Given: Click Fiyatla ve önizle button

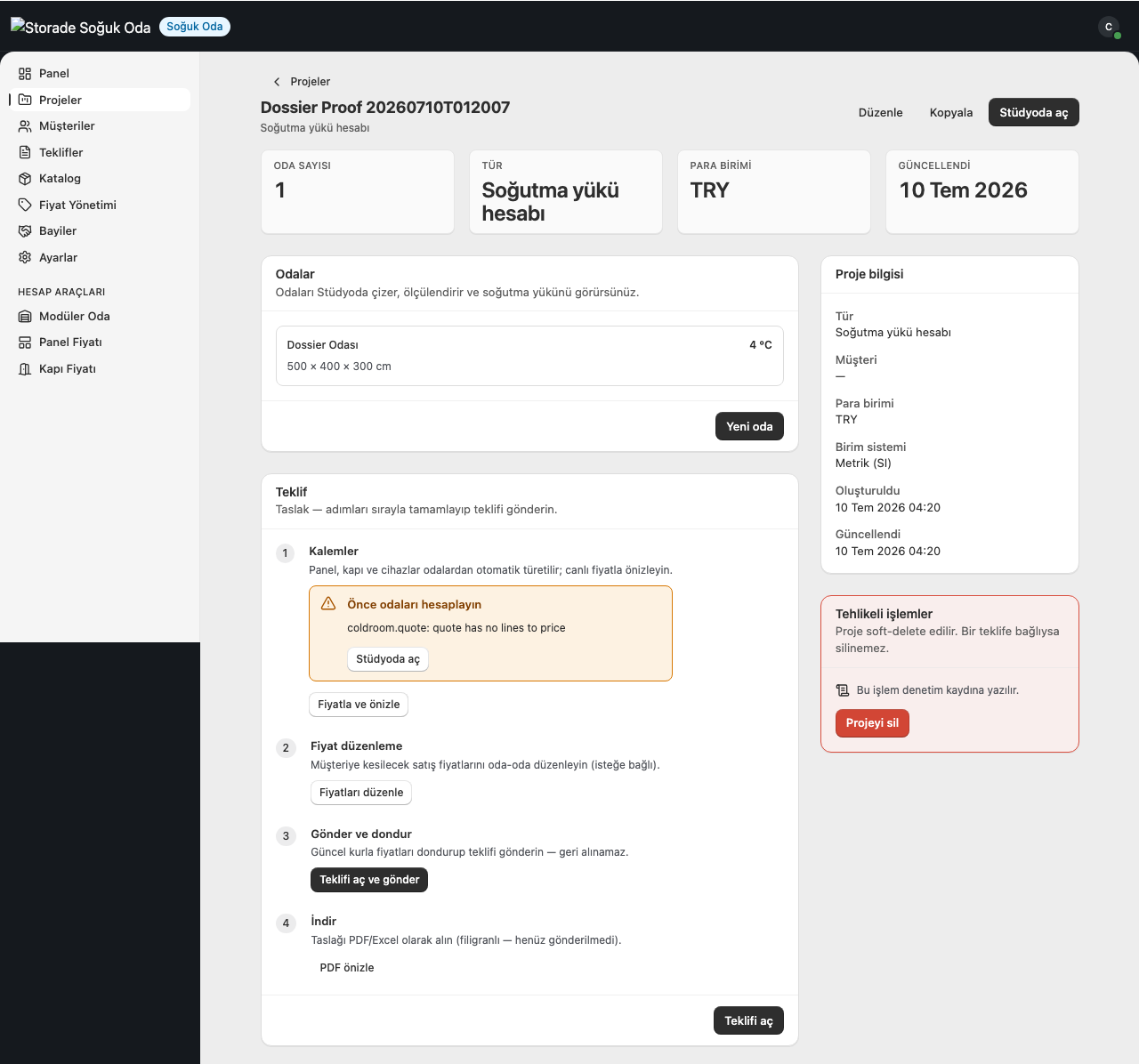Looking at the screenshot, I should pos(359,705).
